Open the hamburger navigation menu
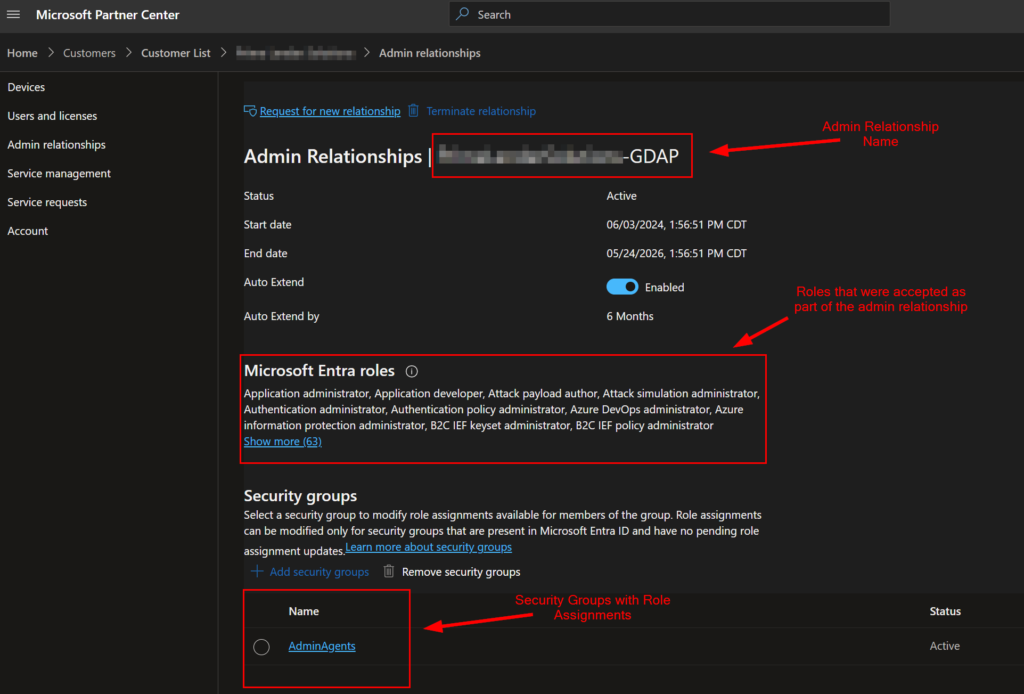Image resolution: width=1024 pixels, height=694 pixels. click(x=13, y=15)
